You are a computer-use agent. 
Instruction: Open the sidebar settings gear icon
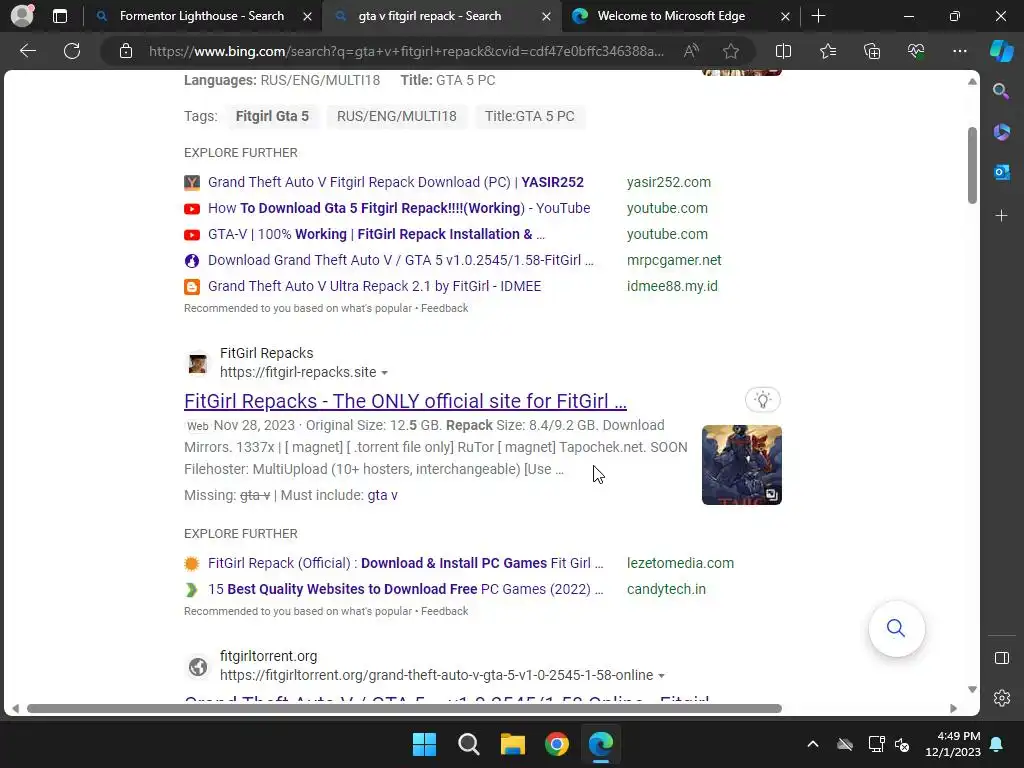[x=1001, y=698]
